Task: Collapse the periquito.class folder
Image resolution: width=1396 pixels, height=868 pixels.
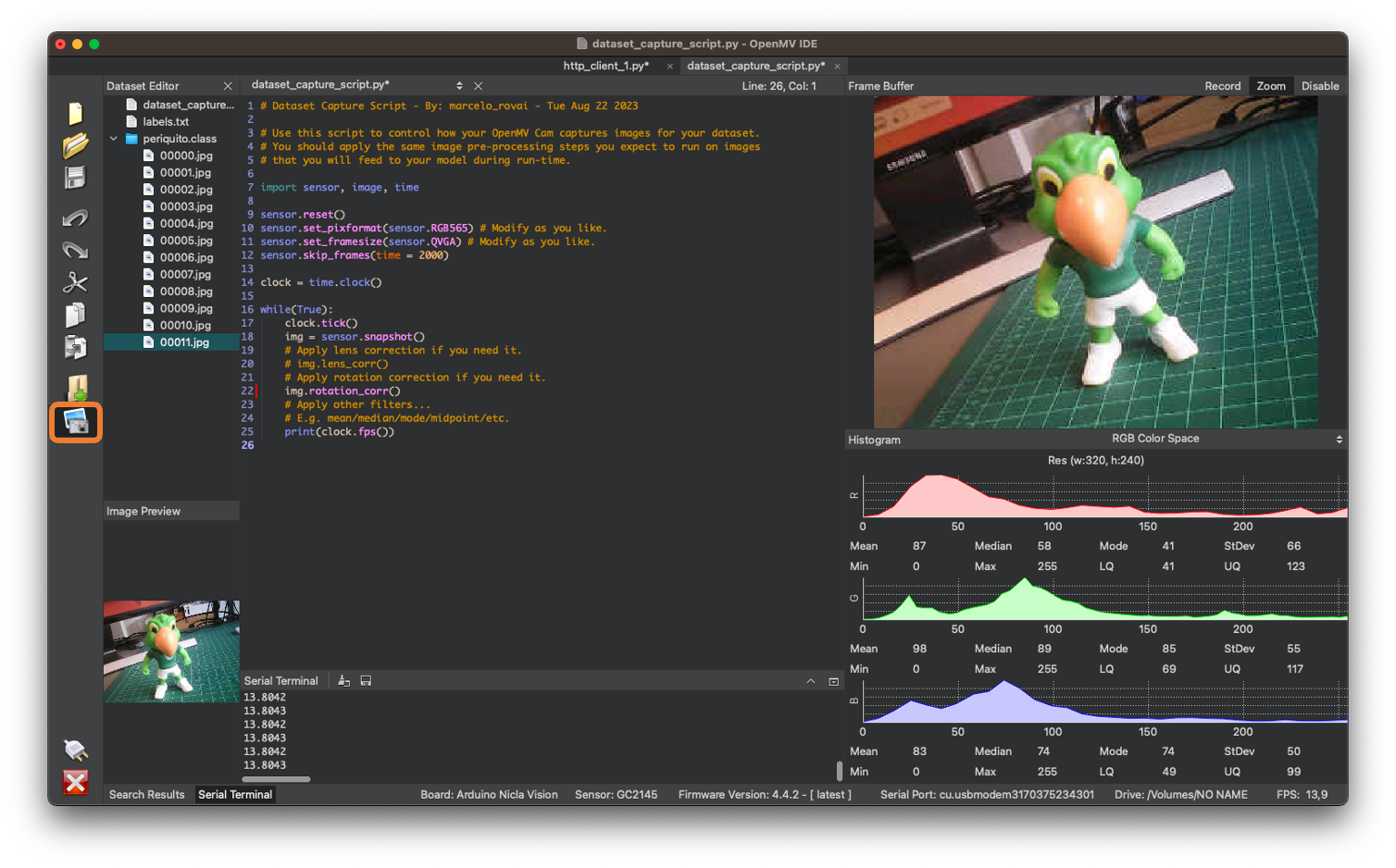Action: pyautogui.click(x=114, y=139)
